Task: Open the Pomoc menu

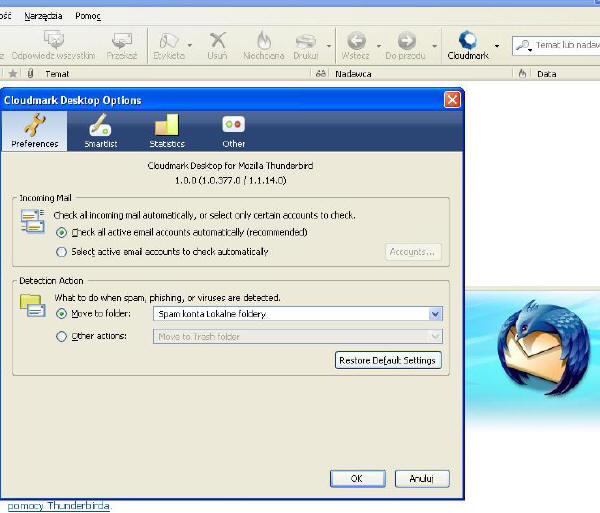Action: (88, 16)
